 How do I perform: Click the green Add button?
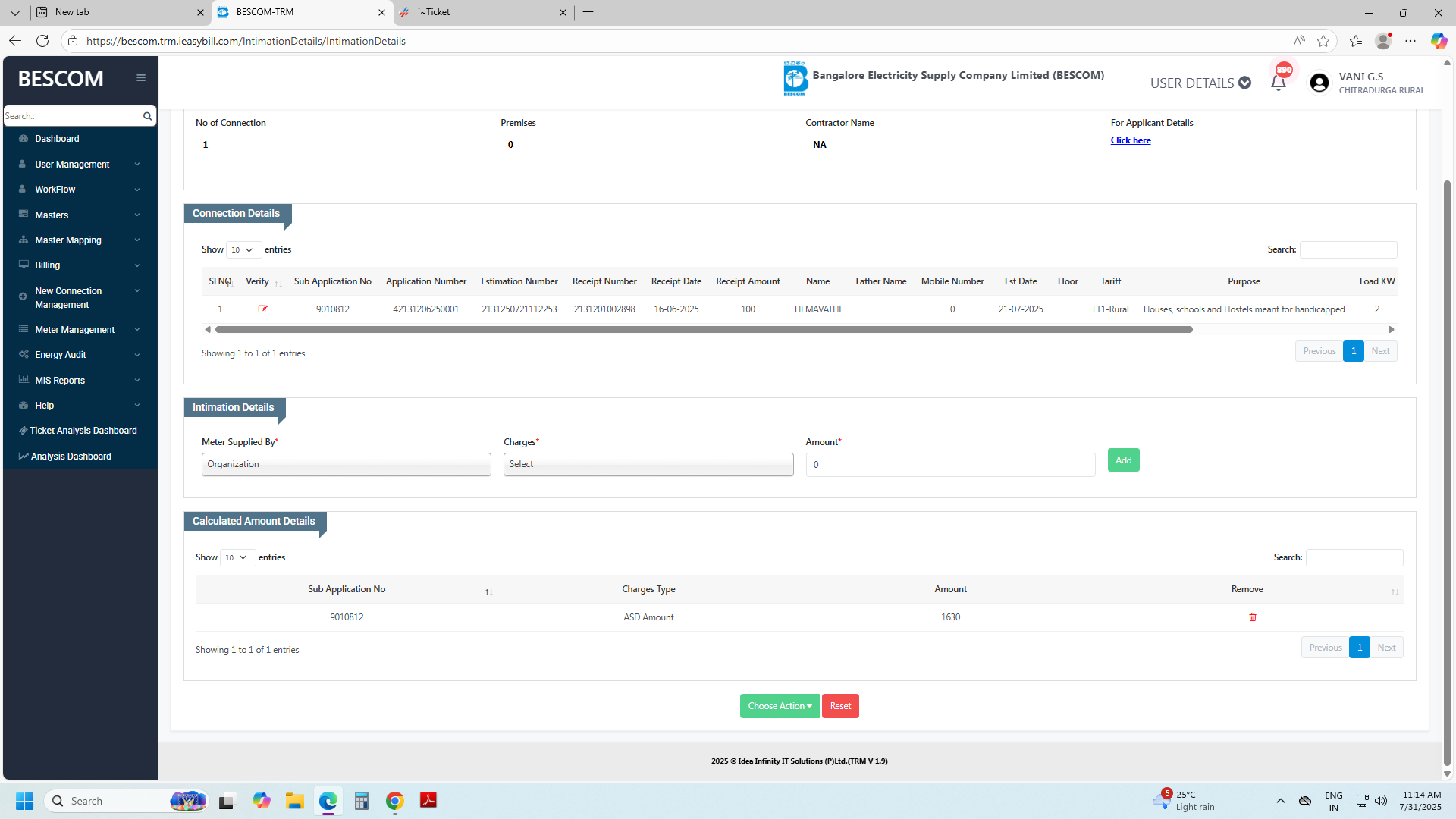pos(1123,460)
